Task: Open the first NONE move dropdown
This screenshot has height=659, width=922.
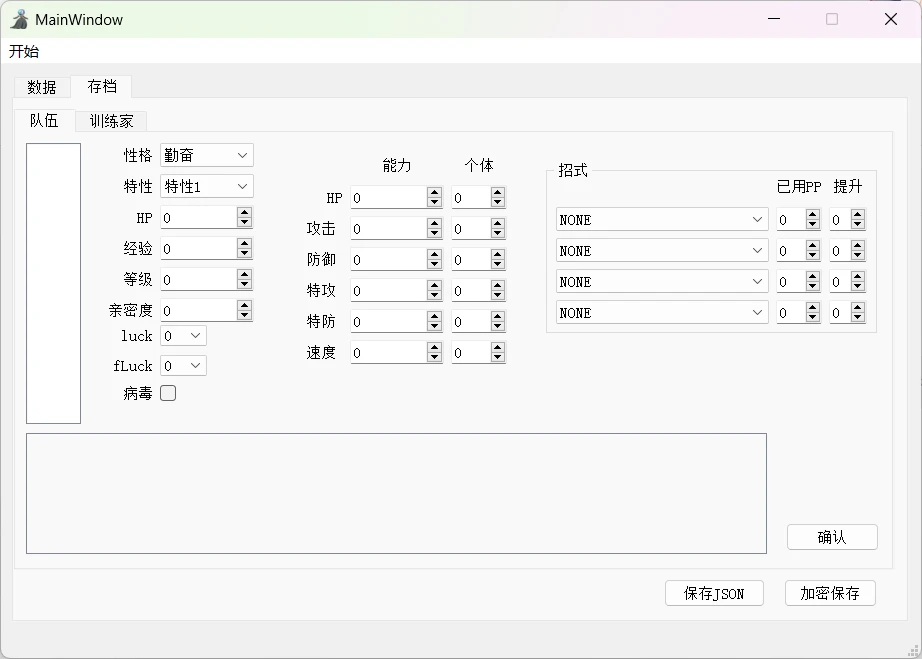Action: (662, 219)
